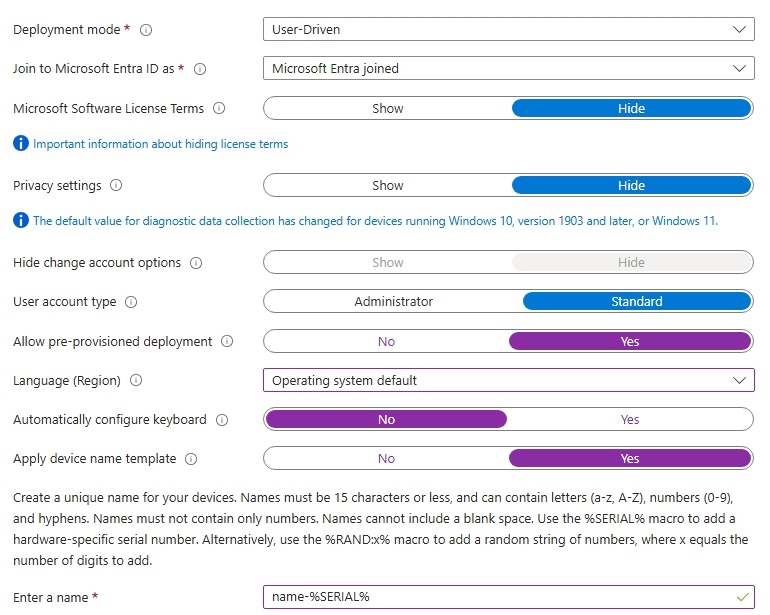This screenshot has height=615, width=770.
Task: Click info icon next to Microsoft Software License Terms
Action: tap(219, 108)
